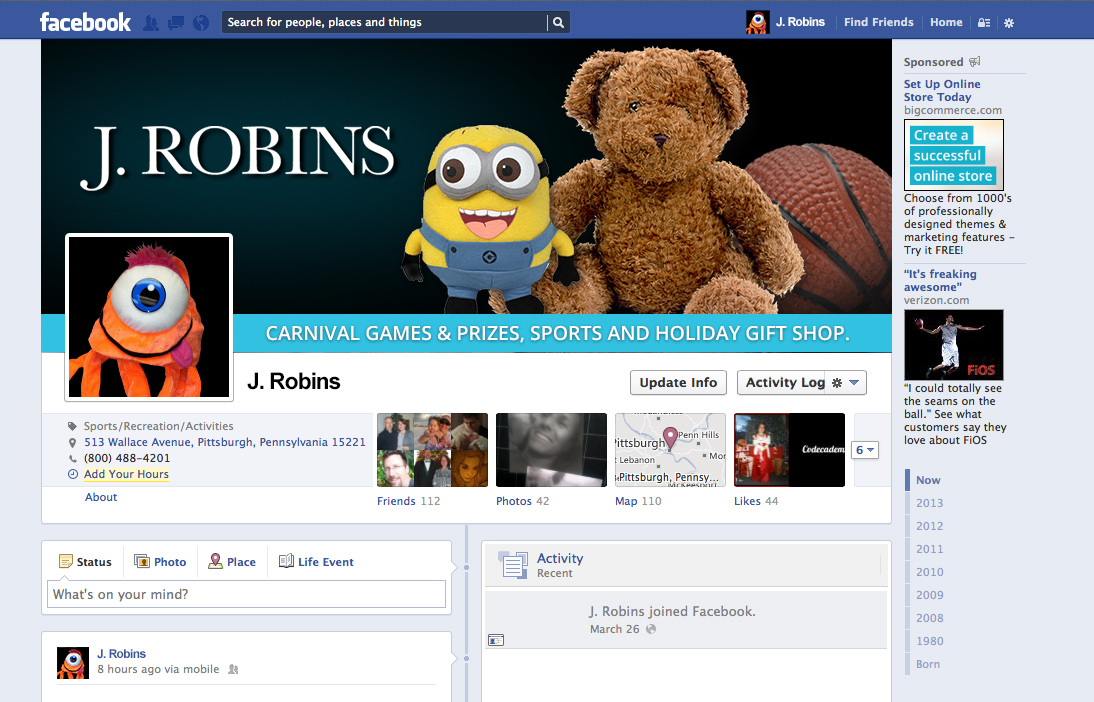Click the FiOS basketball ad image
The height and width of the screenshot is (702, 1094).
tap(954, 345)
